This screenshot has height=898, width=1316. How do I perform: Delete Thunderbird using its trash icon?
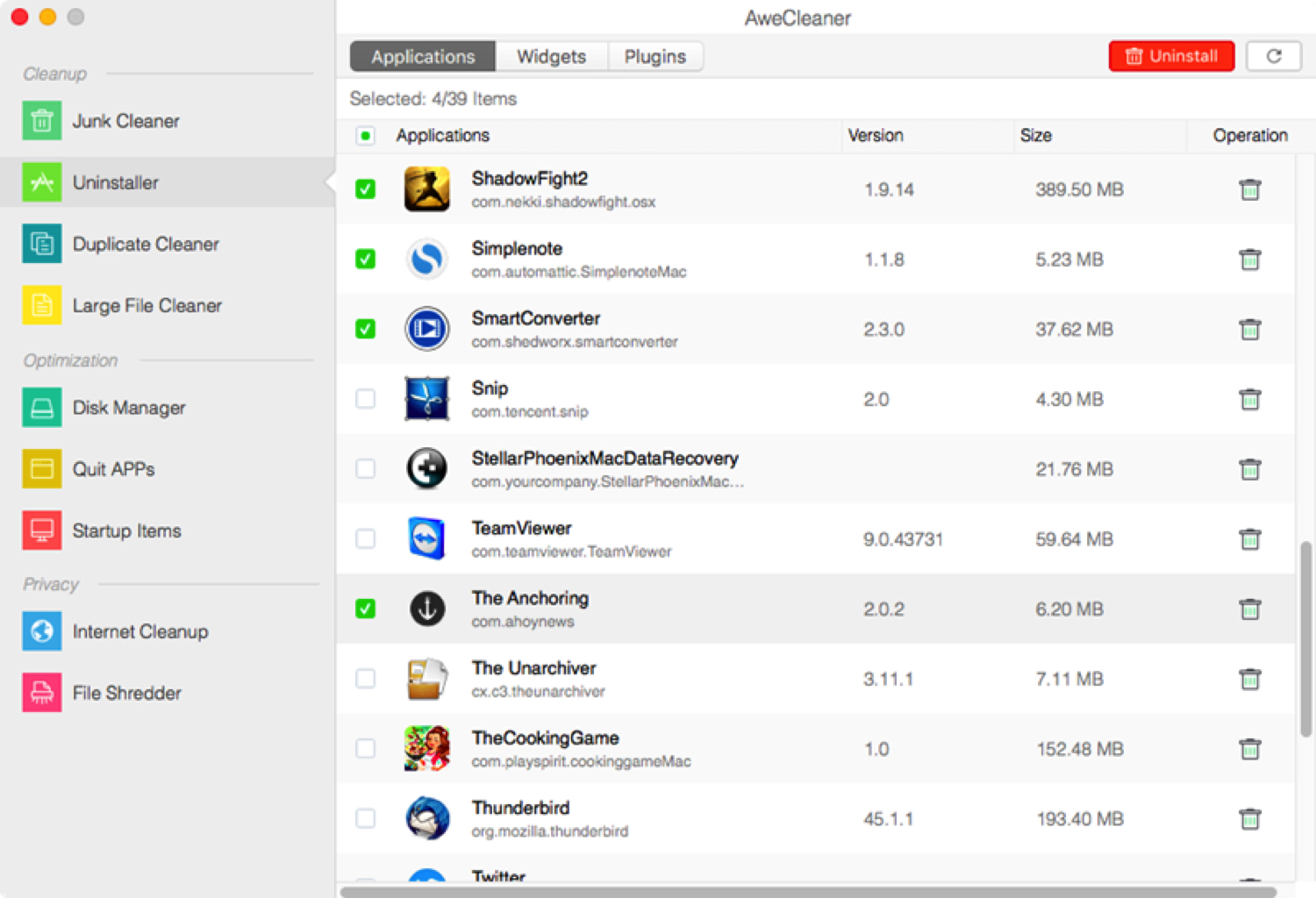coord(1249,818)
